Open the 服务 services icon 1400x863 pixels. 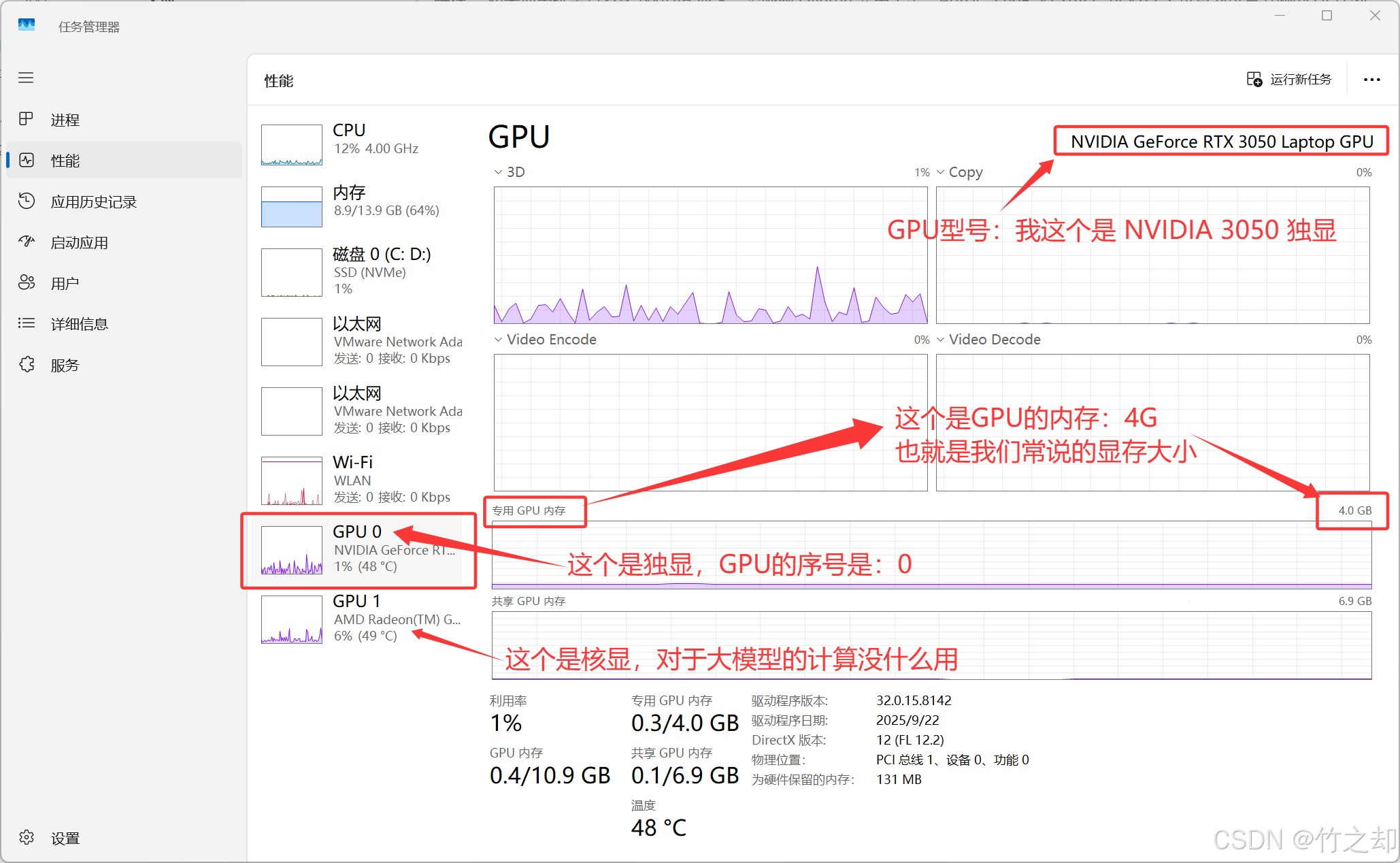[x=26, y=364]
